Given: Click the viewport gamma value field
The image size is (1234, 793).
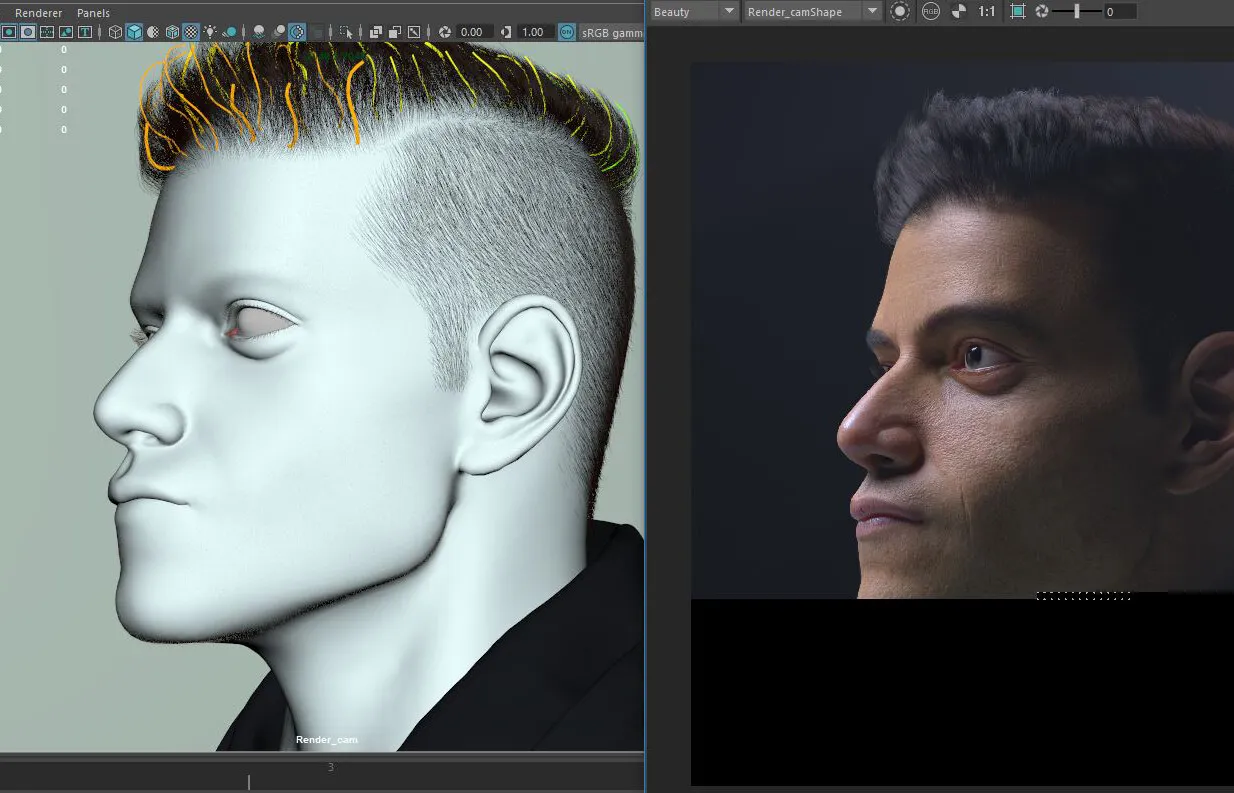Looking at the screenshot, I should [x=533, y=32].
